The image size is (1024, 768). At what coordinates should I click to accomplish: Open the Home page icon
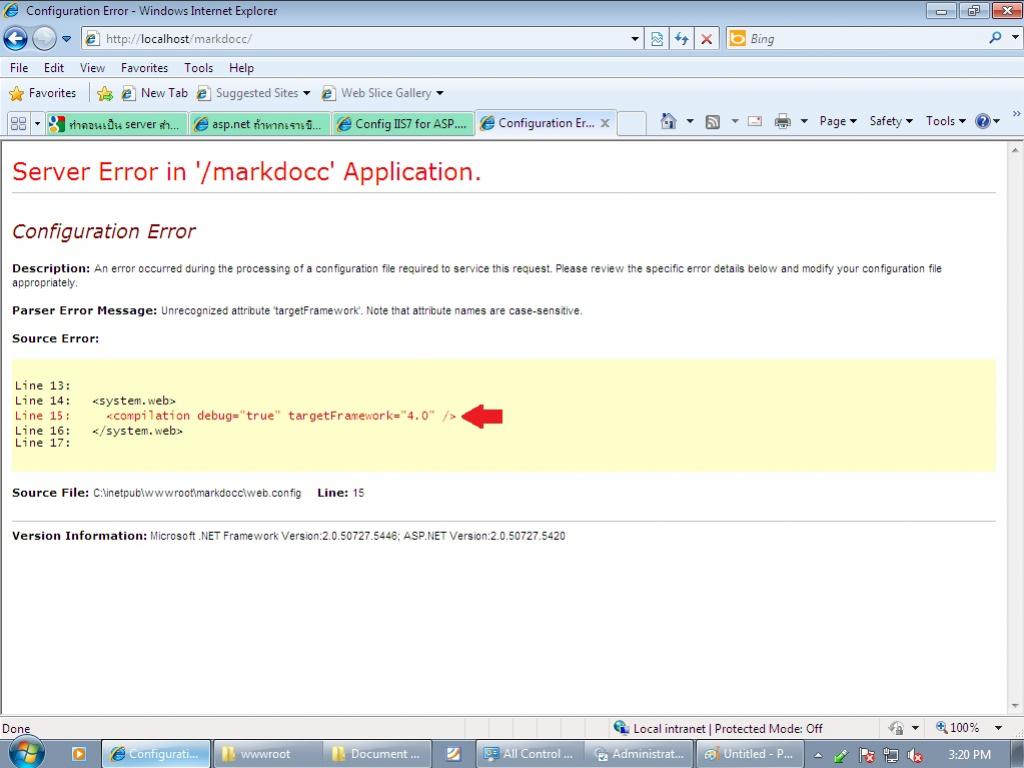pyautogui.click(x=668, y=121)
